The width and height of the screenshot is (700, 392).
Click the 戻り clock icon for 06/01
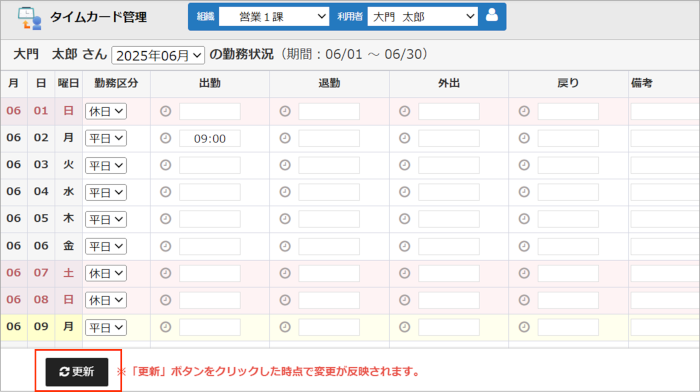click(524, 111)
